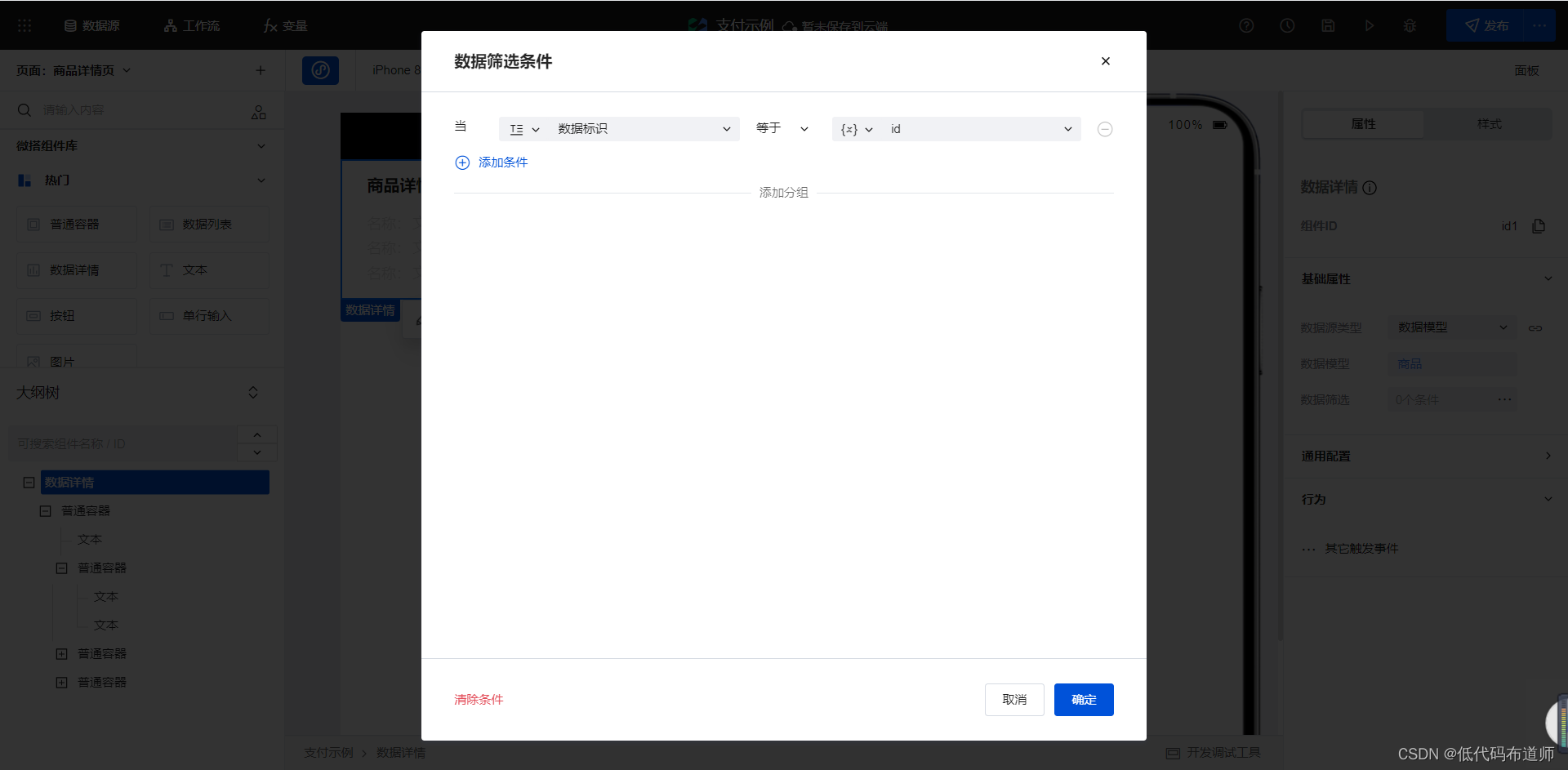Image resolution: width=1568 pixels, height=770 pixels.
Task: Click the help question mark icon
Action: 1246,26
